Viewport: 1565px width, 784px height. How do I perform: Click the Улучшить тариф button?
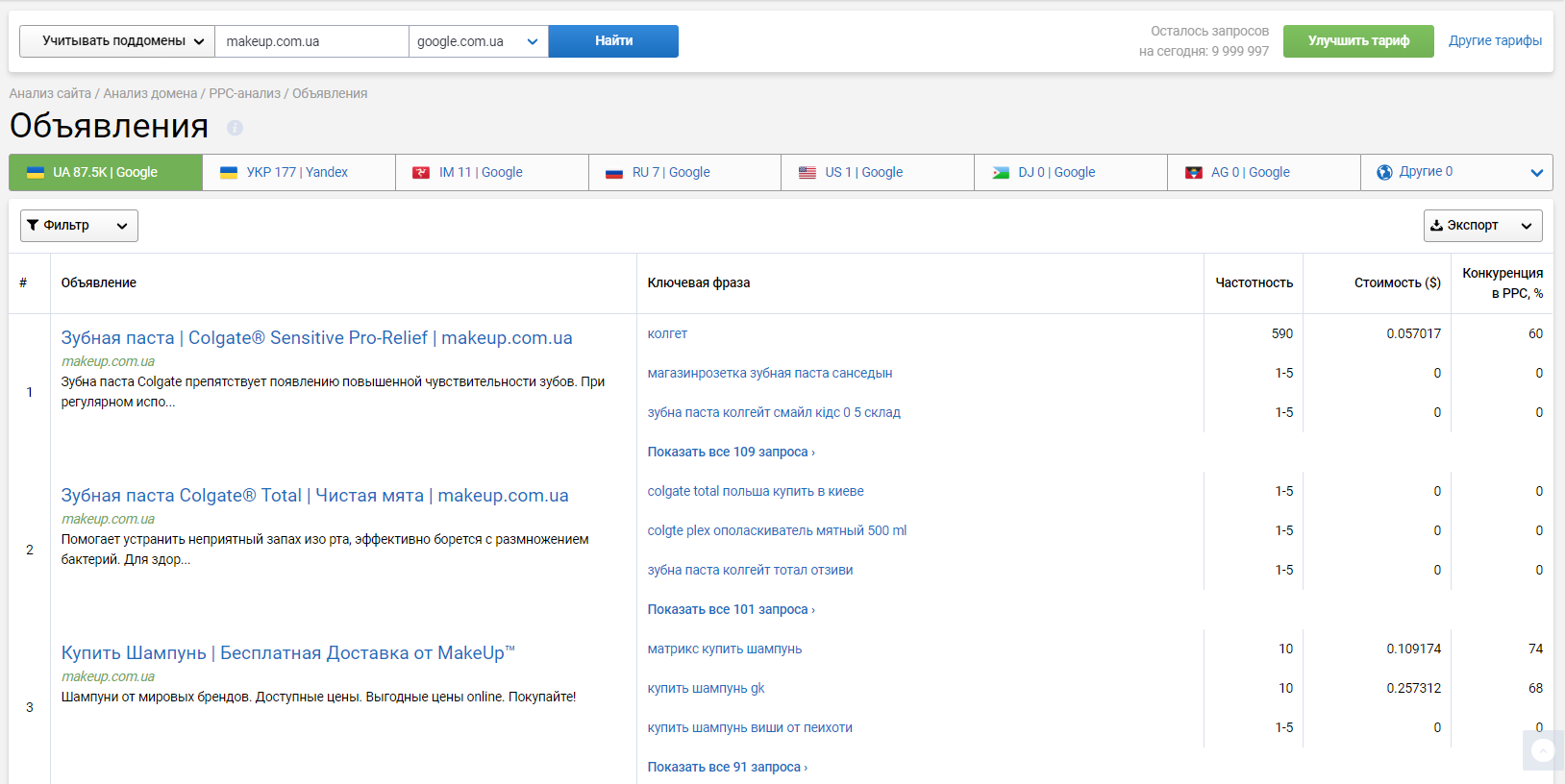1358,41
